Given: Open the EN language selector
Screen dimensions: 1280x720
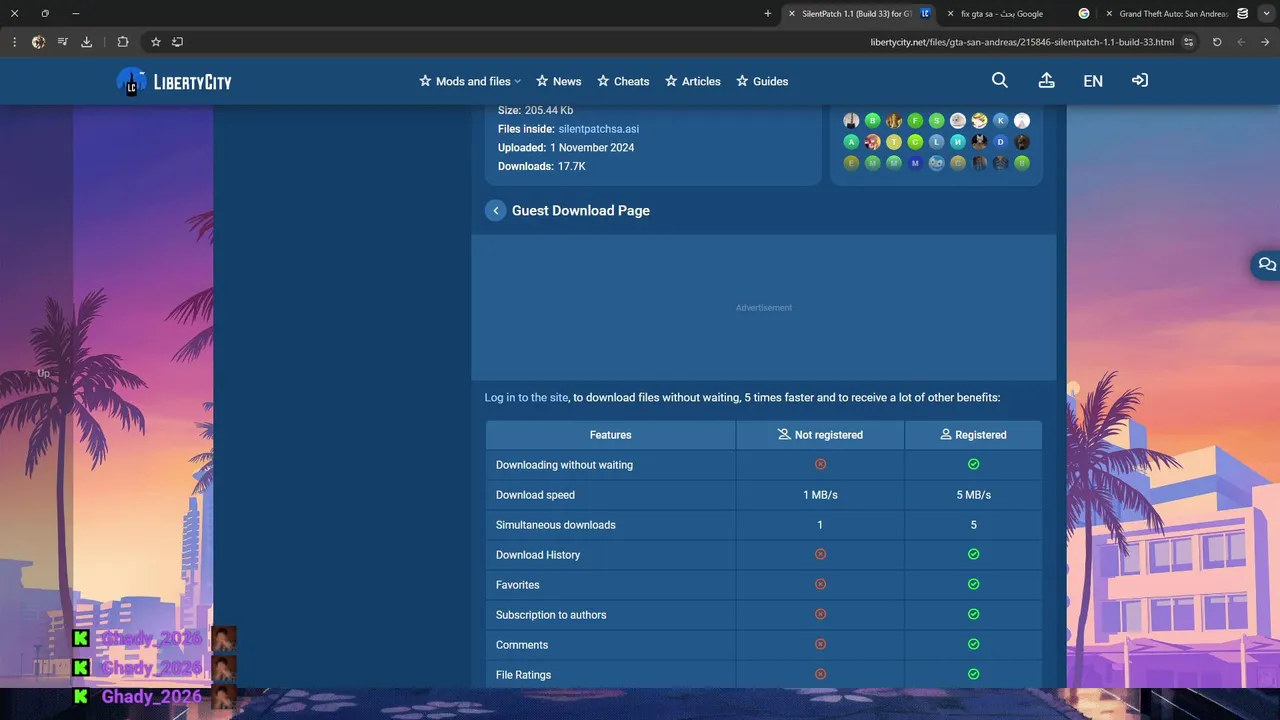Looking at the screenshot, I should 1093,81.
